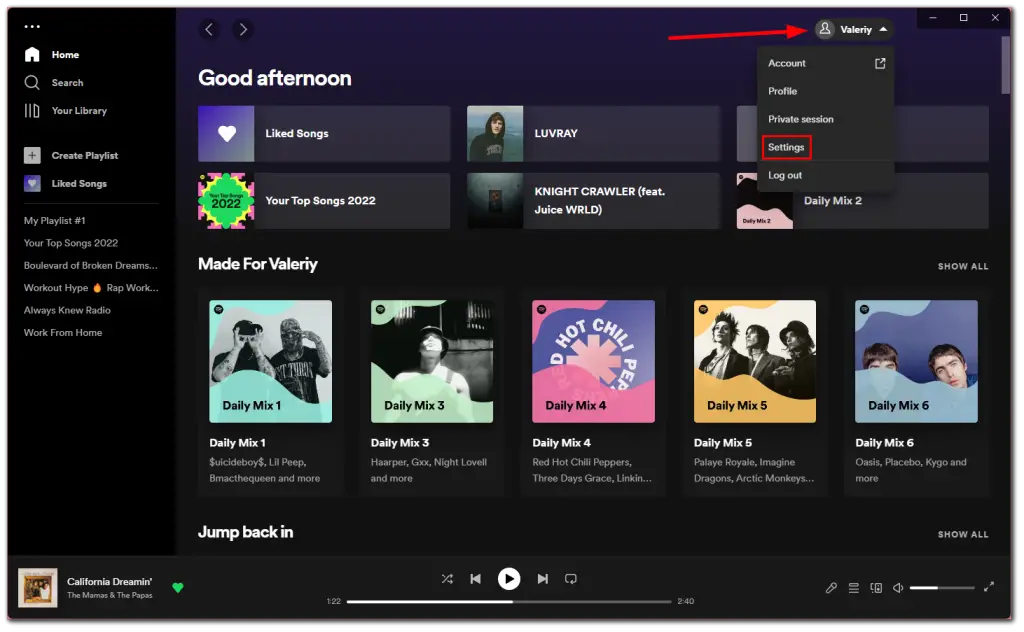
Task: Adjust the volume slider
Action: point(940,588)
